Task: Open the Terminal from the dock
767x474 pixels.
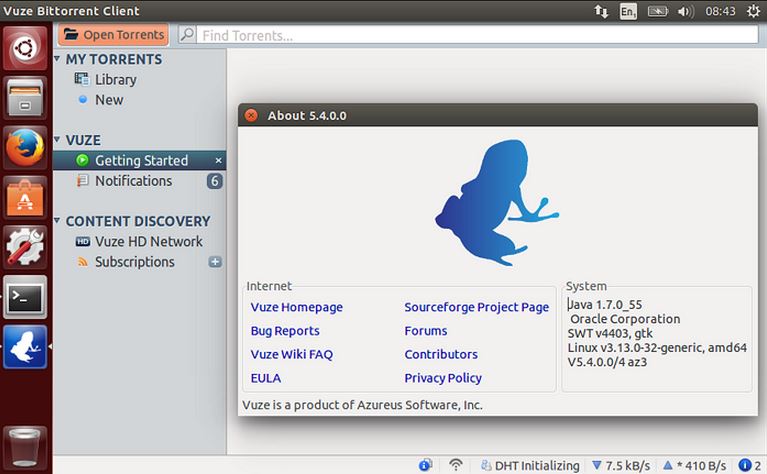Action: tap(25, 297)
